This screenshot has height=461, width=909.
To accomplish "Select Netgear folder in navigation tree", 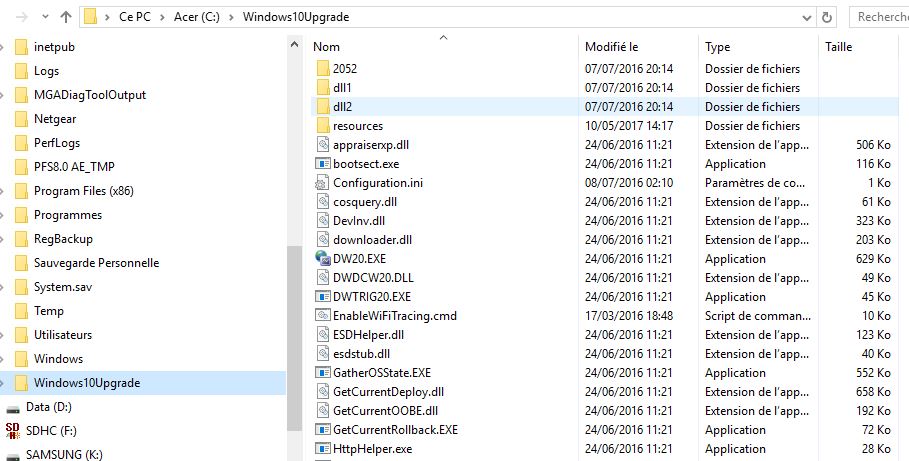I will point(55,119).
